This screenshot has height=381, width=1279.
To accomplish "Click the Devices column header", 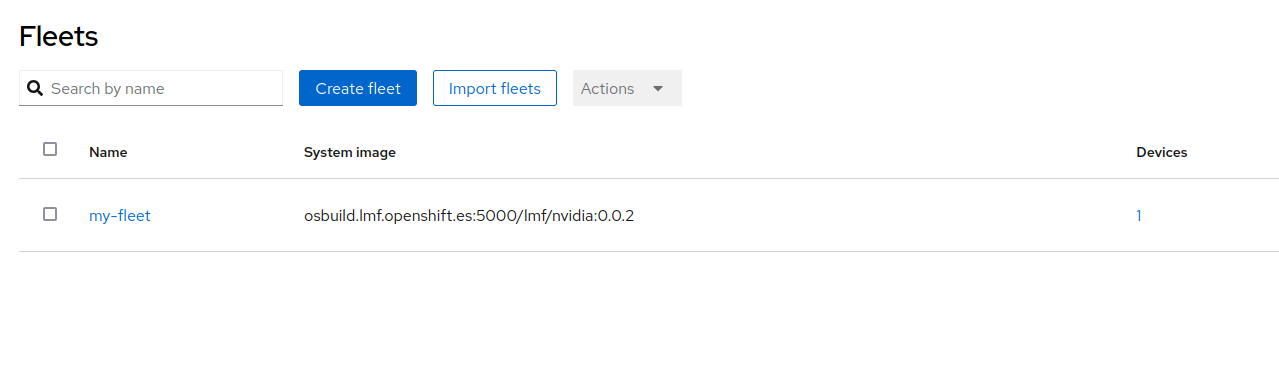I will [1162, 152].
